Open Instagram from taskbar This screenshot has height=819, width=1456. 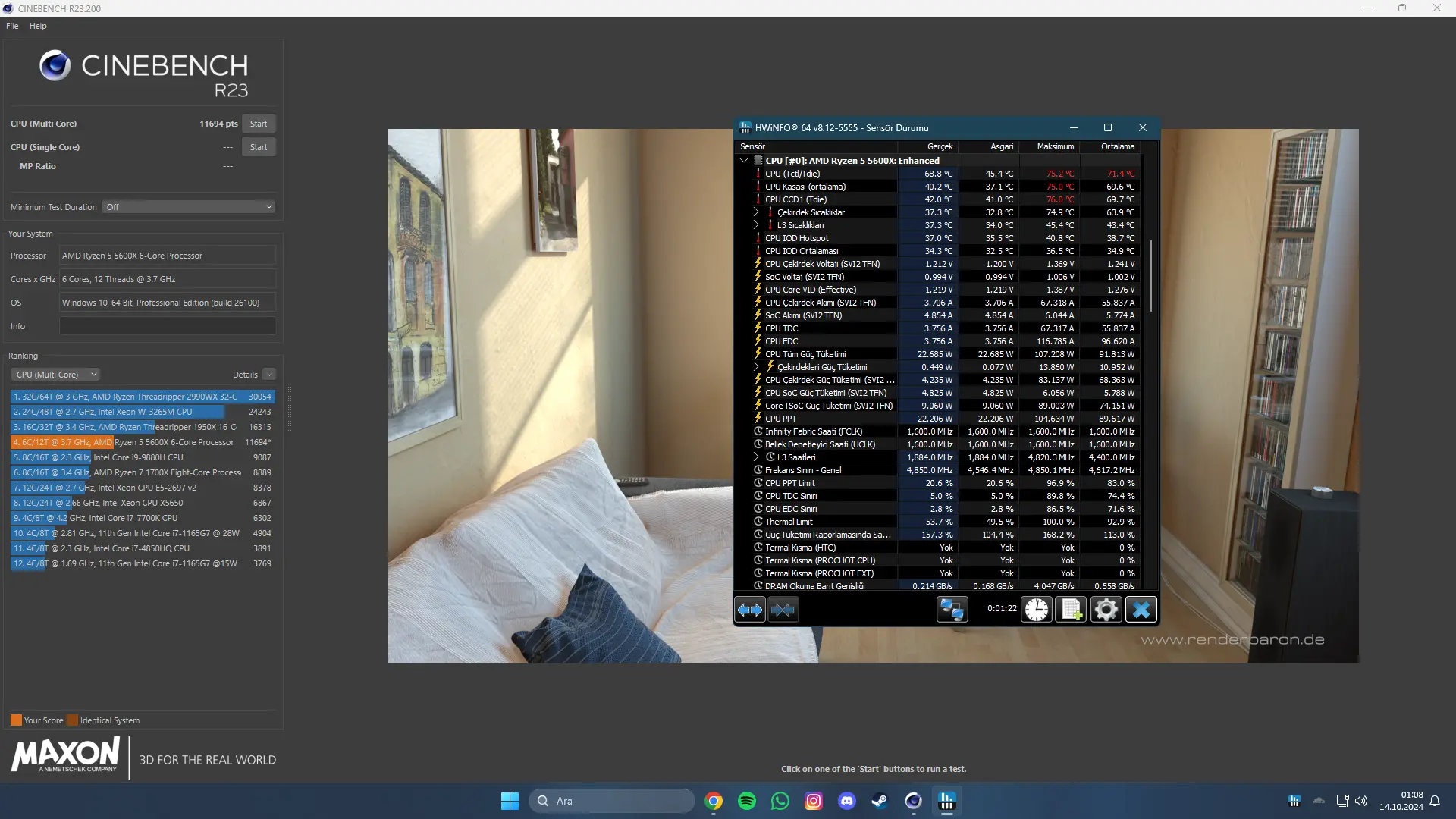[813, 801]
